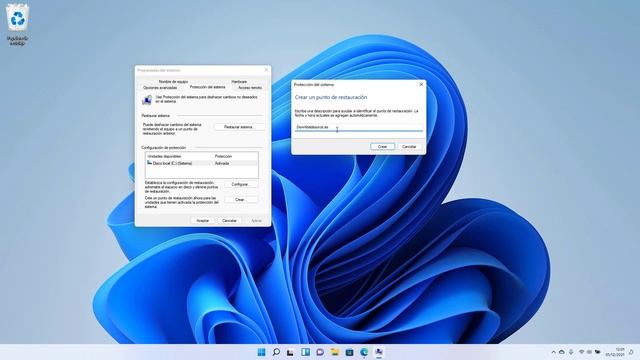This screenshot has height=360, width=640.
Task: Click the Unidades disponibles column header
Action: coord(164,156)
